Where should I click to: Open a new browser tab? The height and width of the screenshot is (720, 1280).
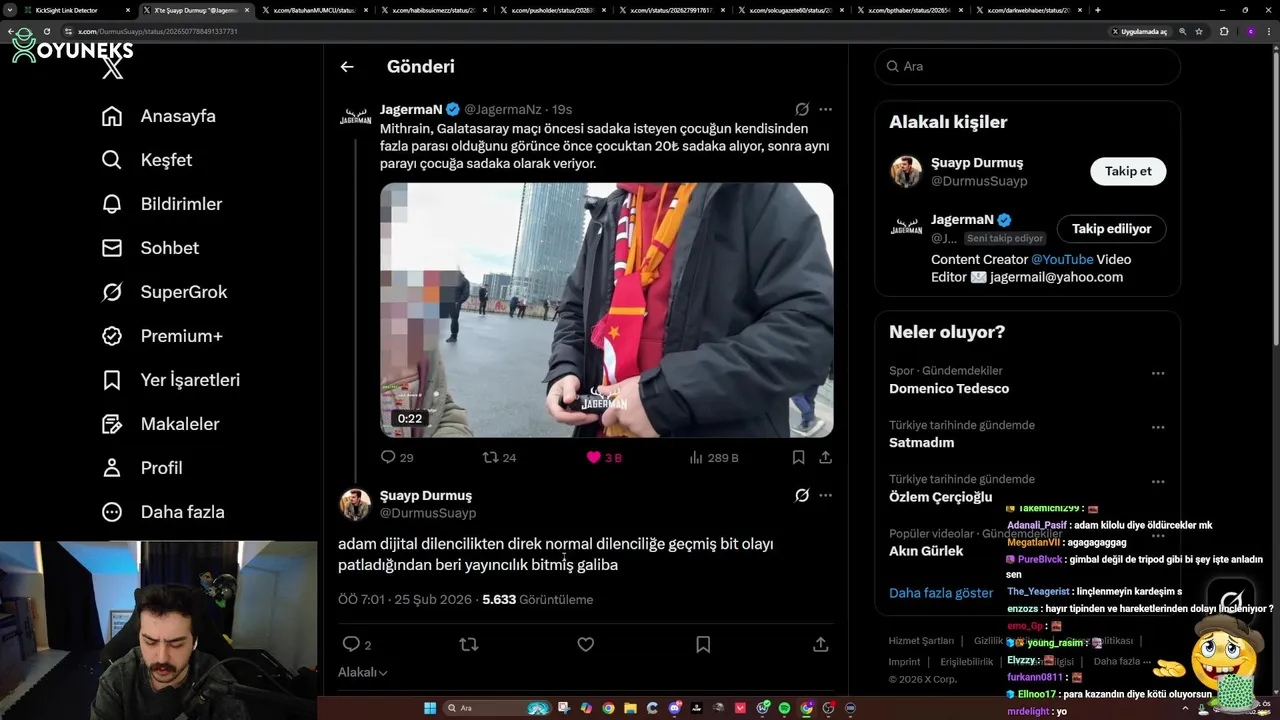tap(1098, 10)
